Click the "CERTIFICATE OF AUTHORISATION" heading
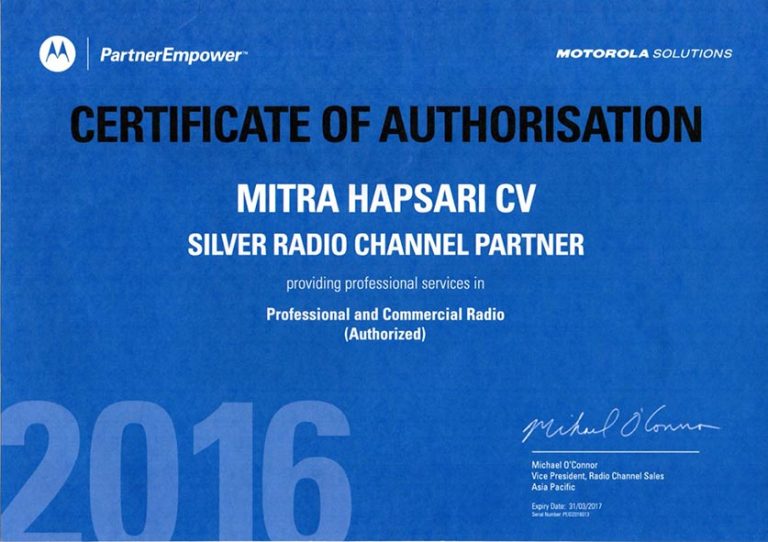This screenshot has height=542, width=768. 386,124
